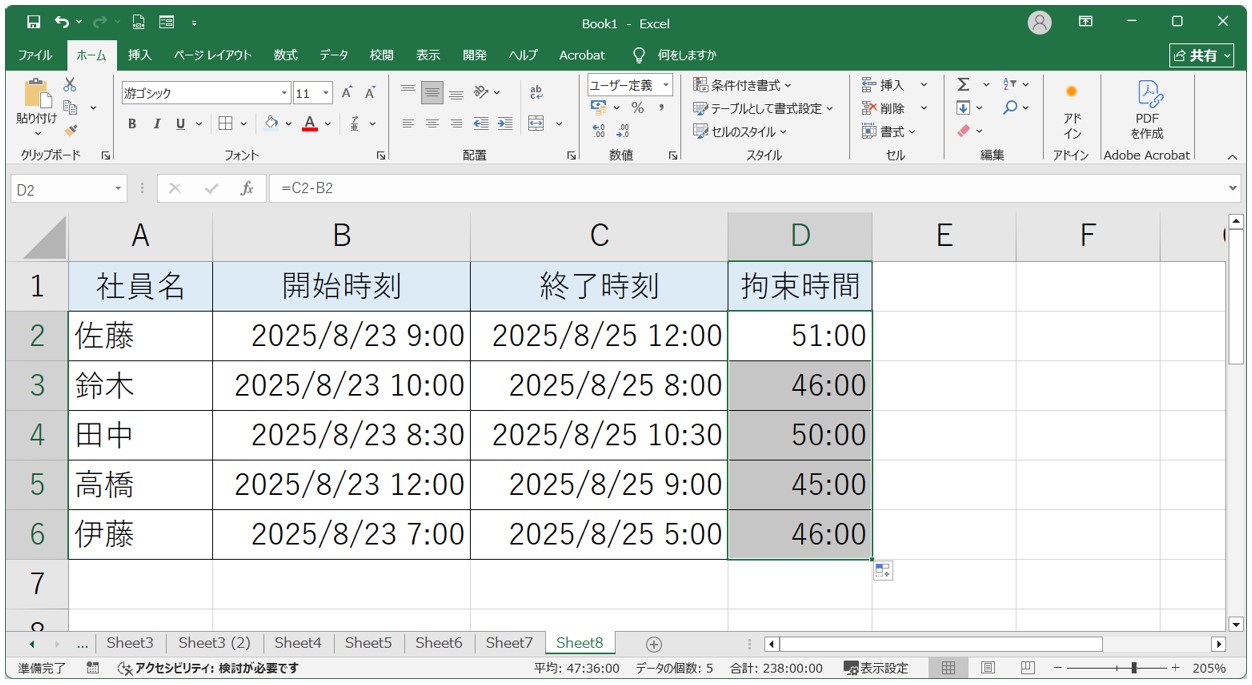Increase decimal places

pos(599,131)
